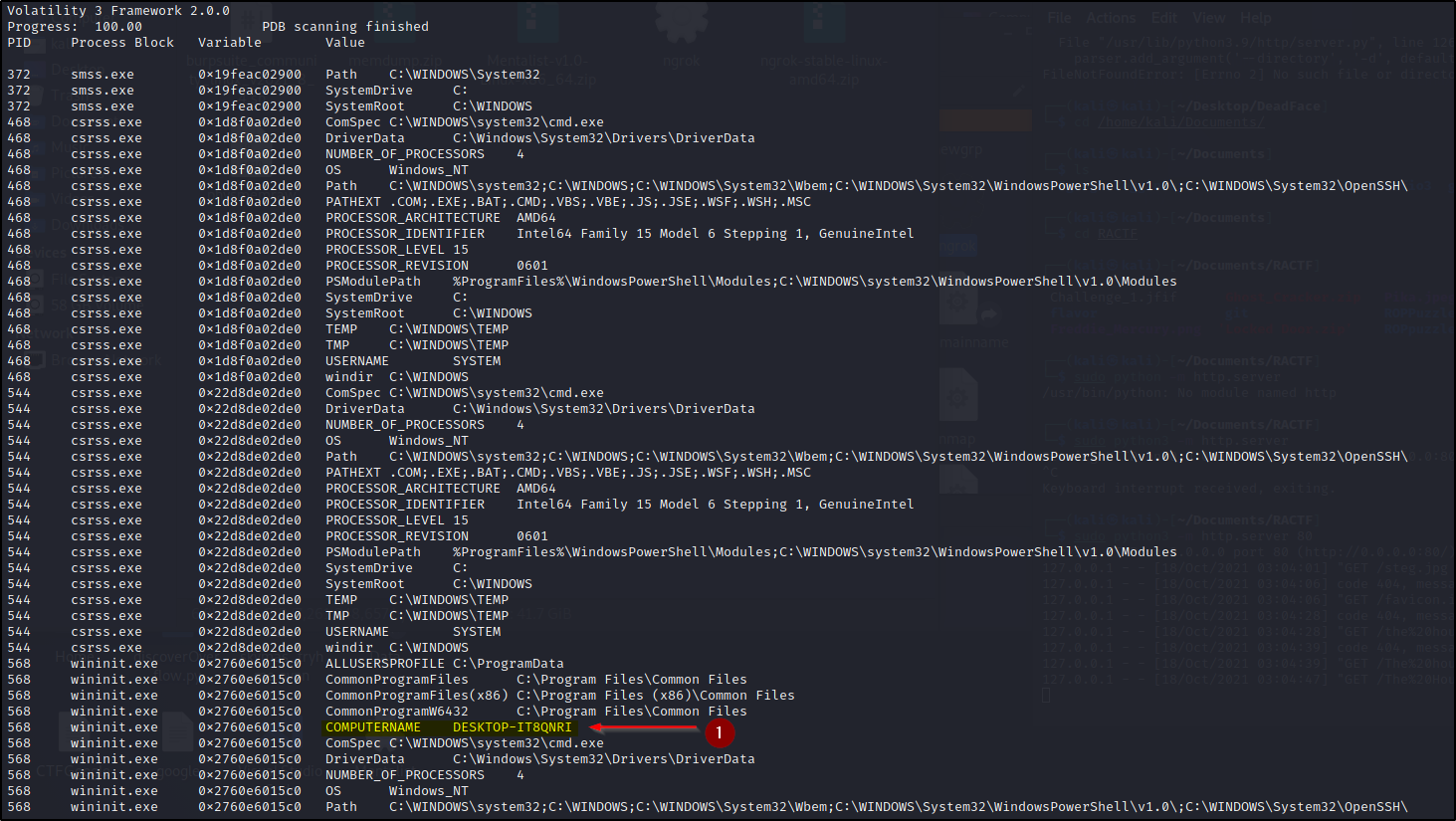
Task: Click C:\ProgramData value in wininit row
Action: coord(509,664)
